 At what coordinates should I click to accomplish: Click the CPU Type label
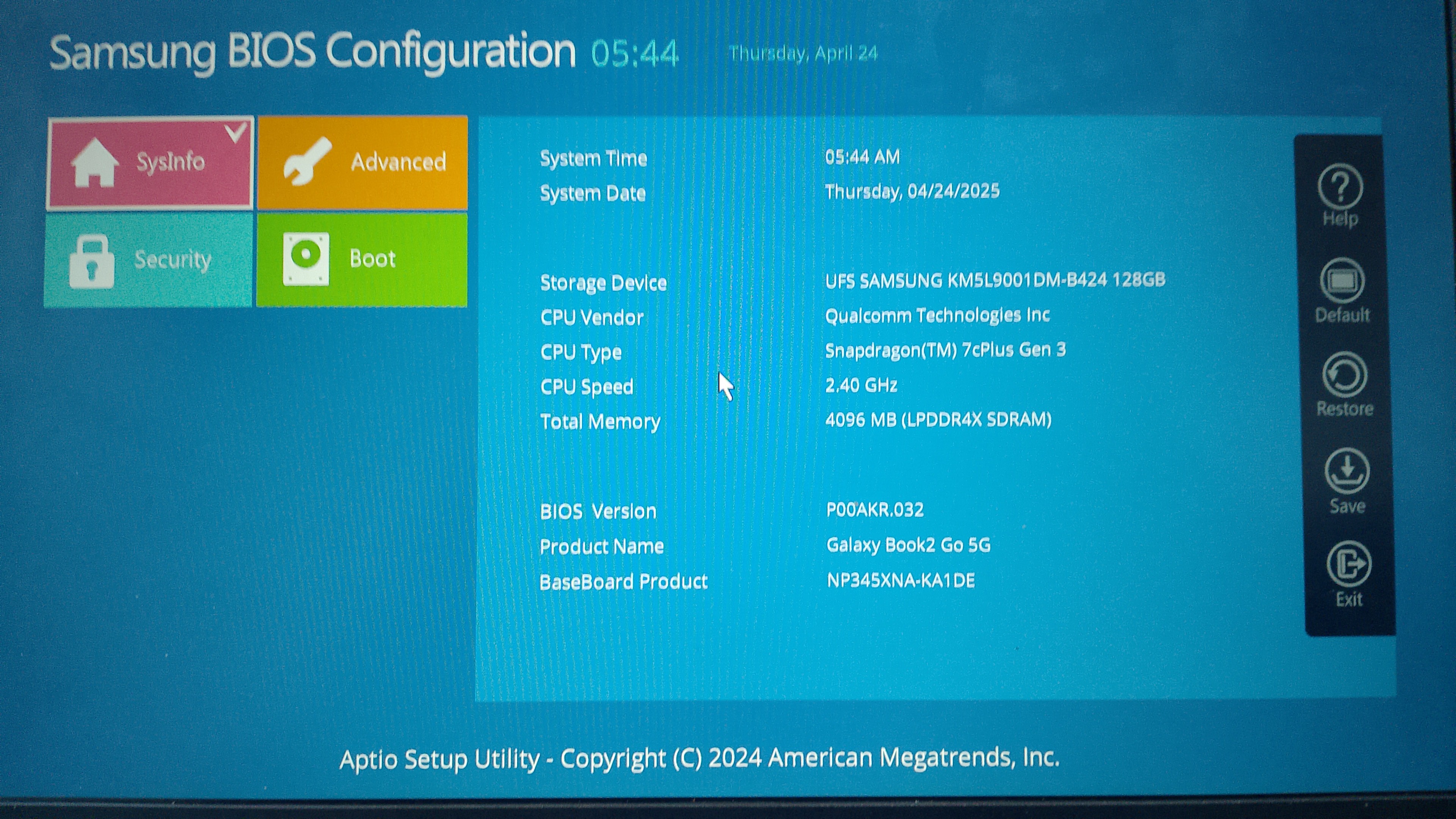point(581,353)
